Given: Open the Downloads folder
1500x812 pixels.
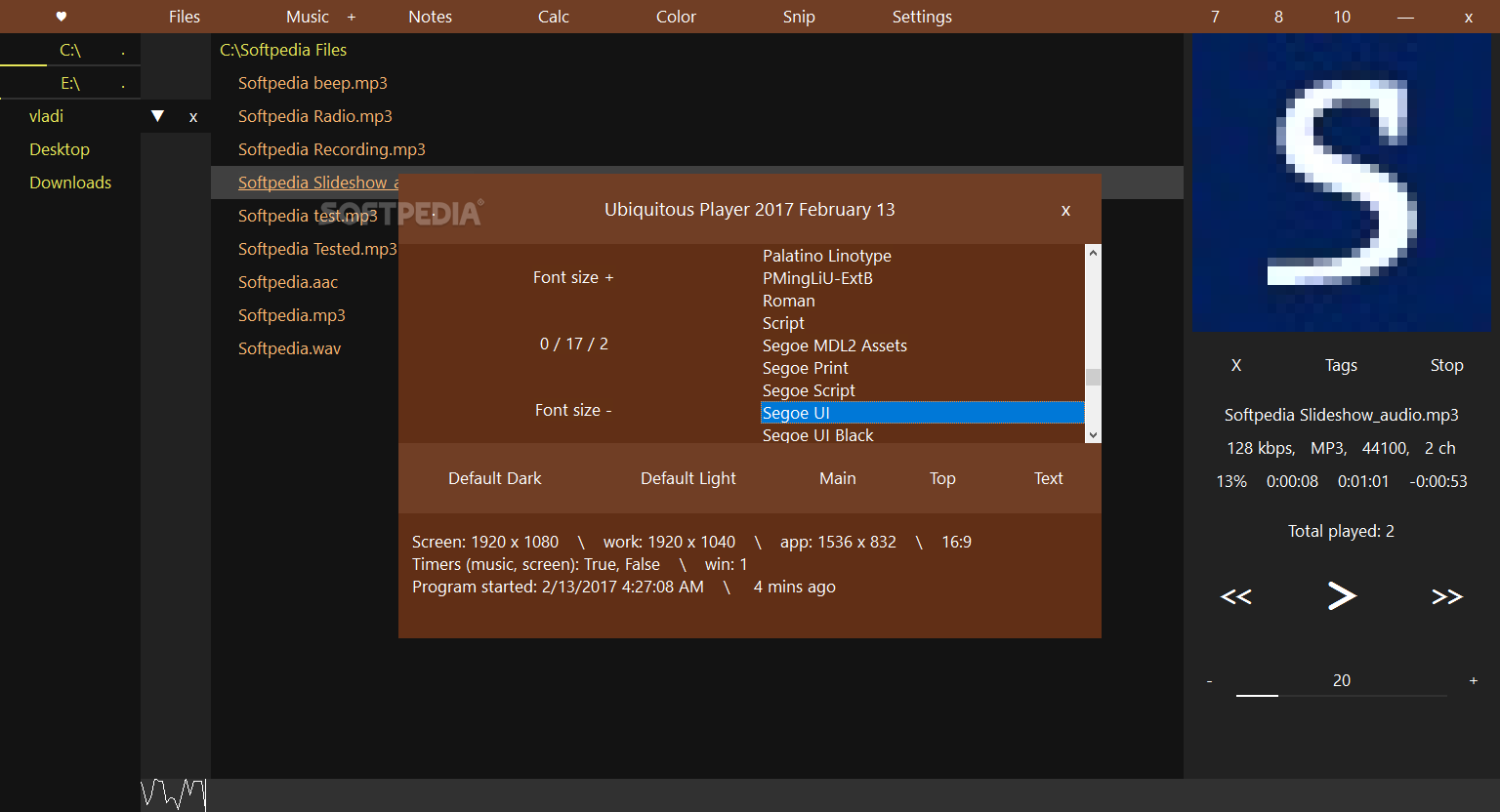Looking at the screenshot, I should tap(70, 183).
